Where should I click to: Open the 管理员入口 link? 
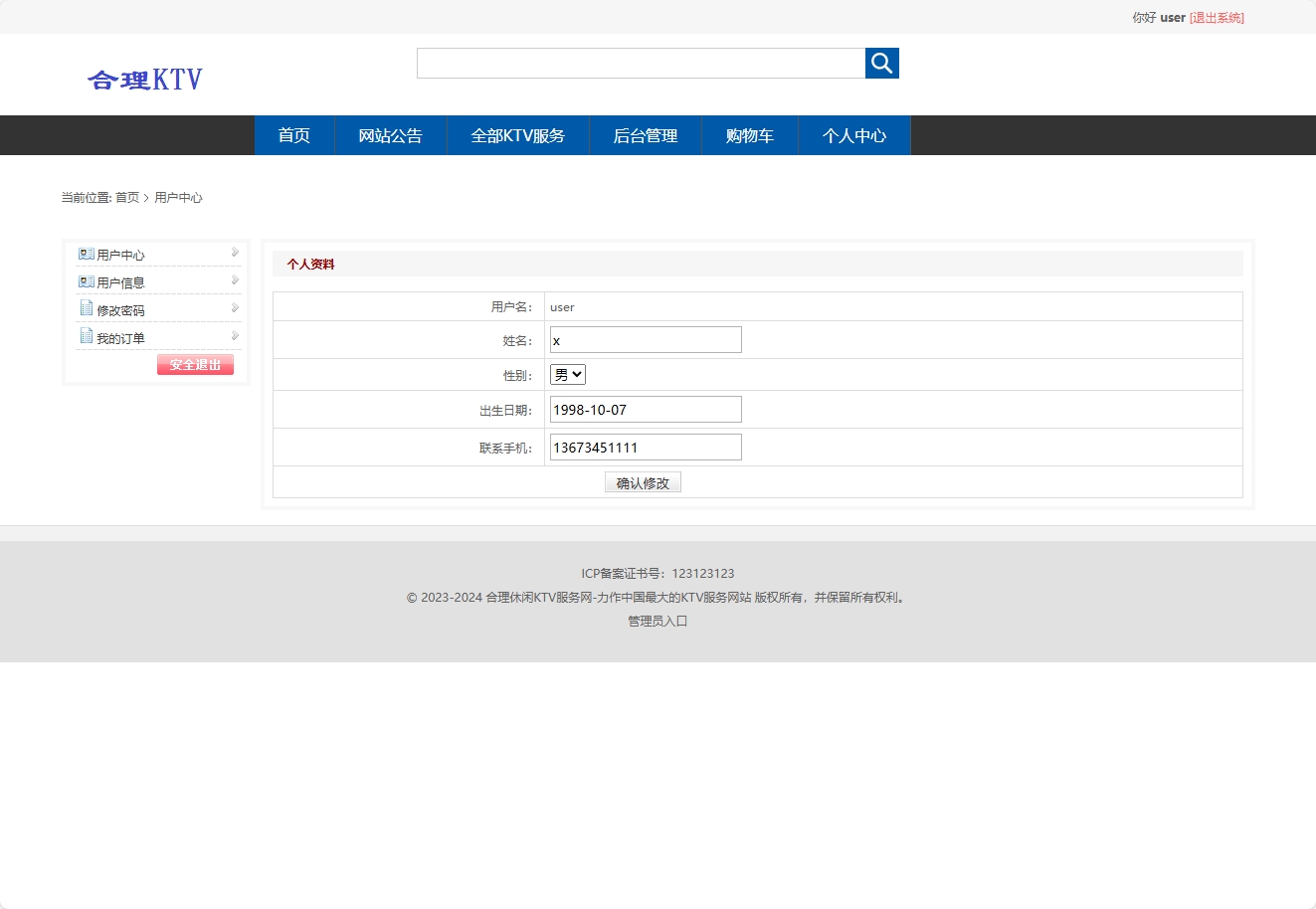coord(657,621)
